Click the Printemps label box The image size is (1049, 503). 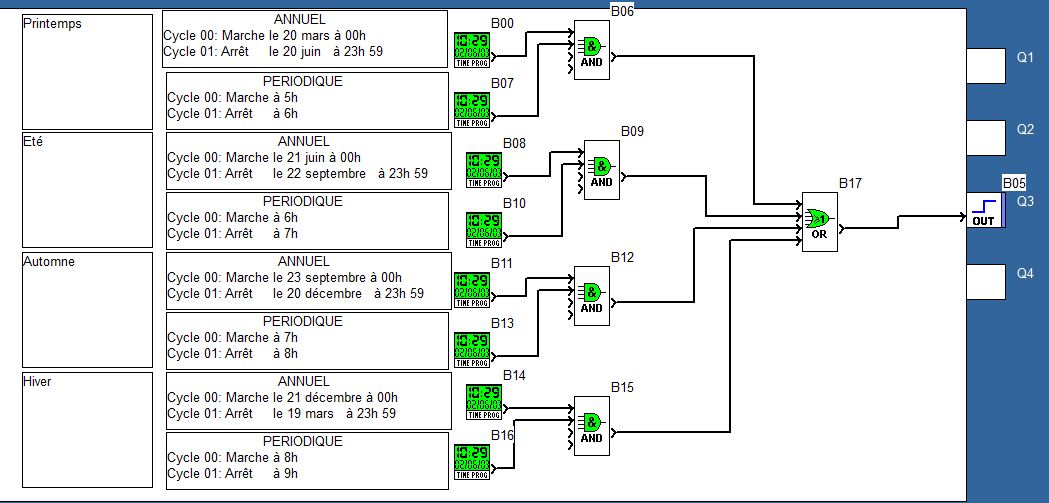coord(89,70)
